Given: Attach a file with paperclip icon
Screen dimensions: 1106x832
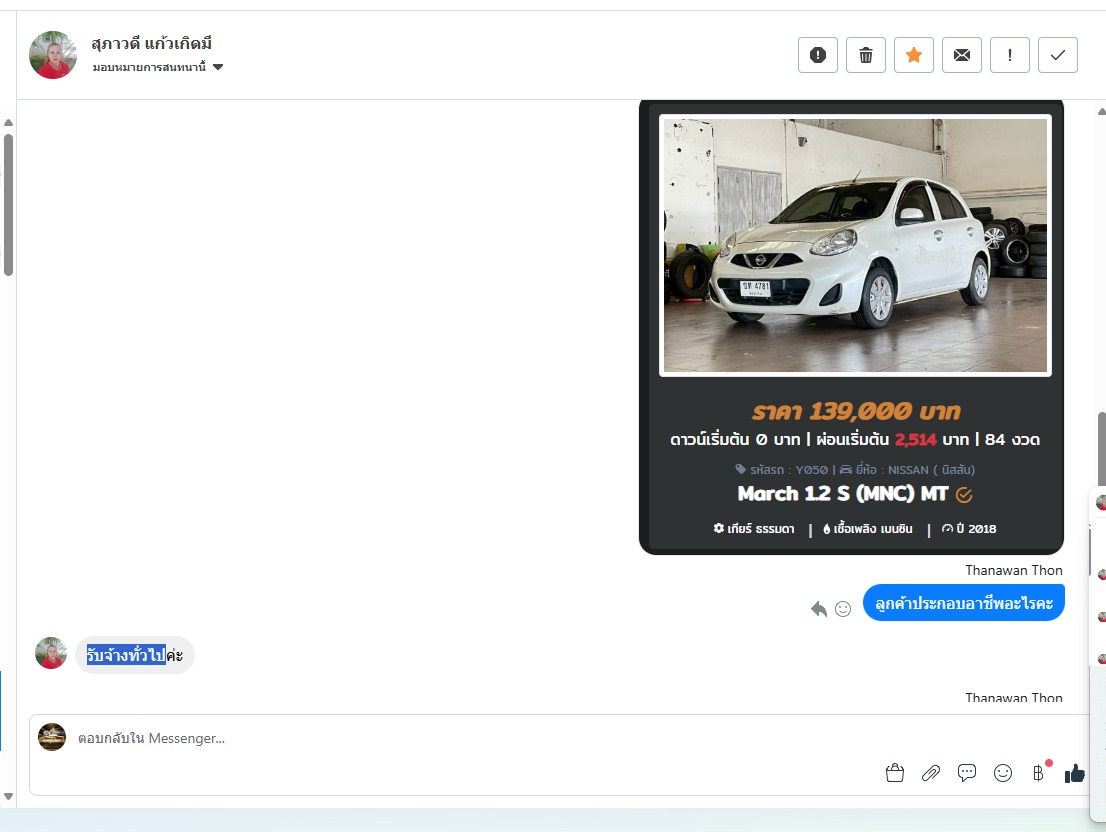Looking at the screenshot, I should tap(930, 773).
